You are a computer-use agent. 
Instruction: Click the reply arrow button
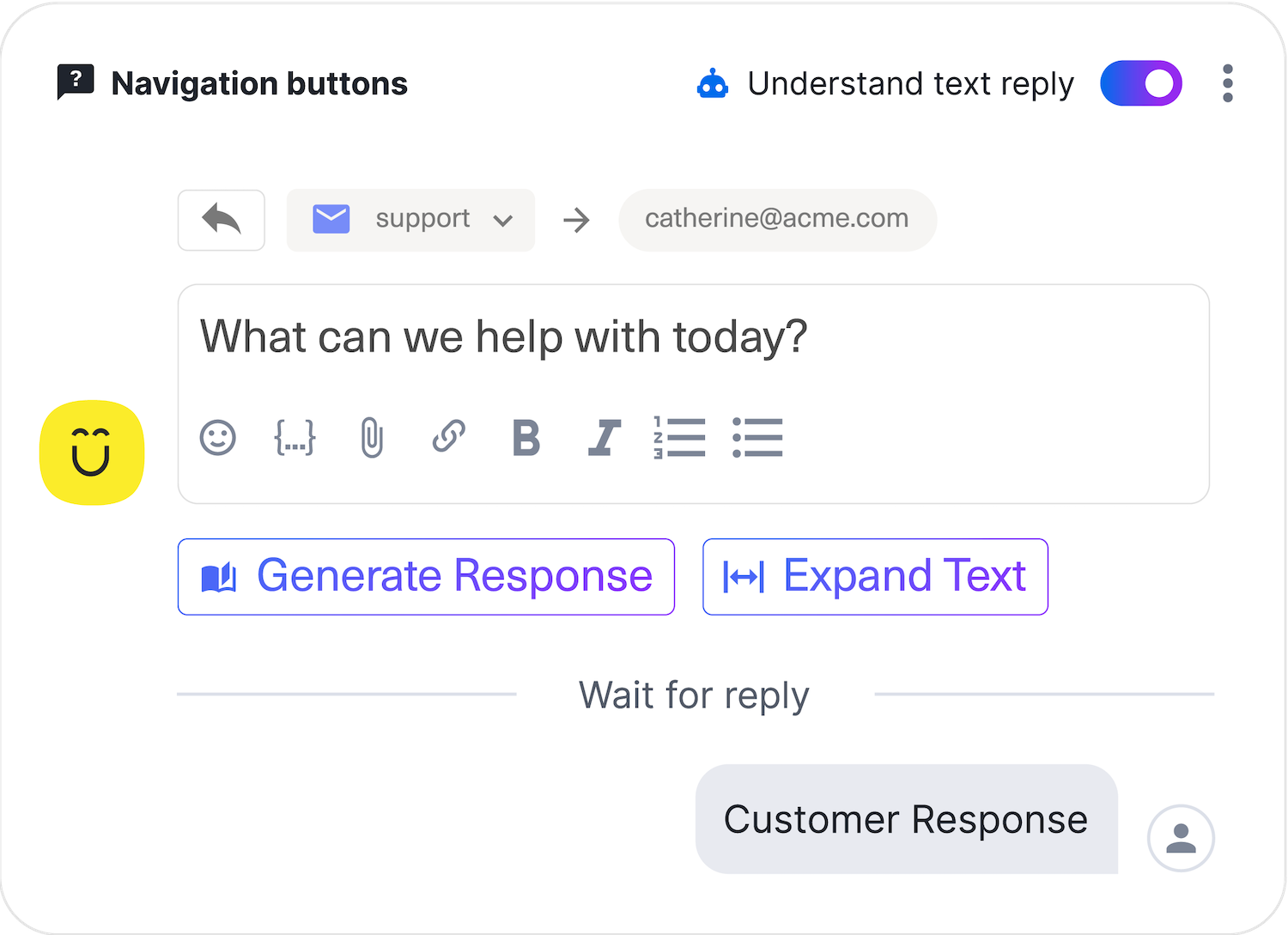221,220
